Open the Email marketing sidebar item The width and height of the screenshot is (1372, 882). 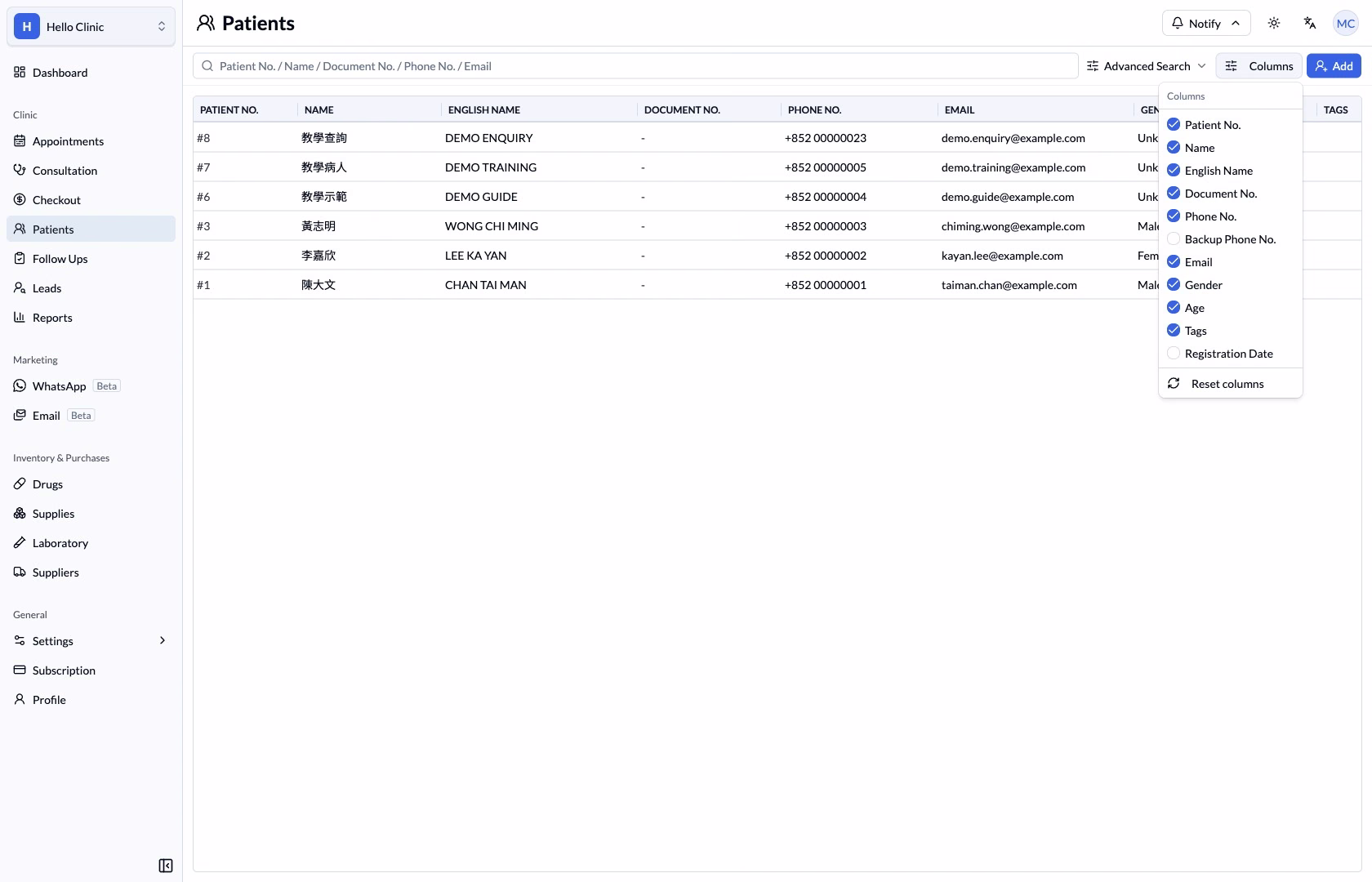91,416
